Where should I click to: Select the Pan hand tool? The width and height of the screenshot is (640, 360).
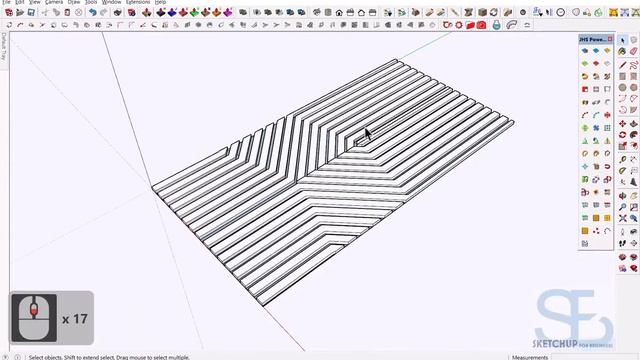633,196
